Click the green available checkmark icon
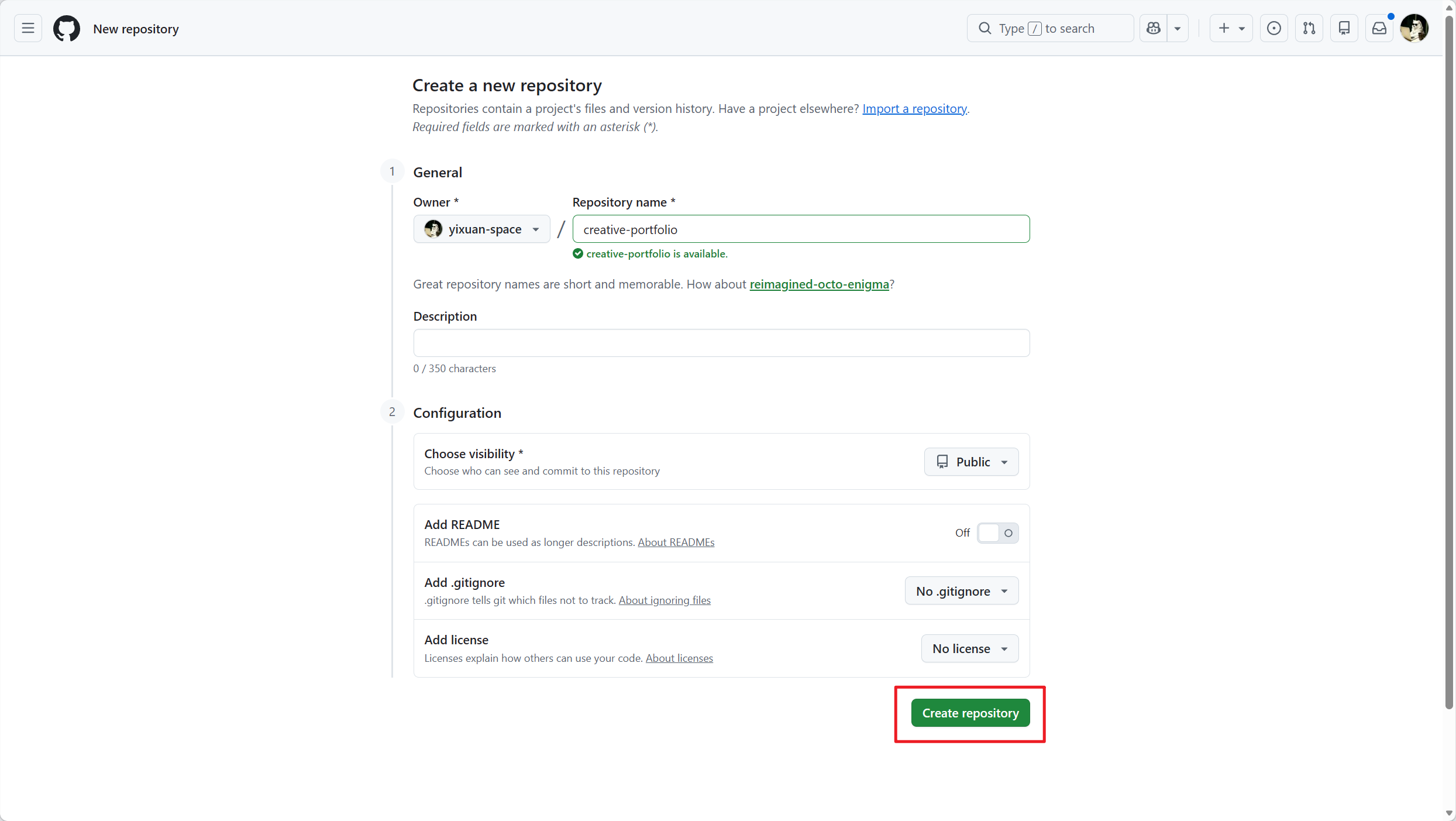1456x821 pixels. pos(578,253)
